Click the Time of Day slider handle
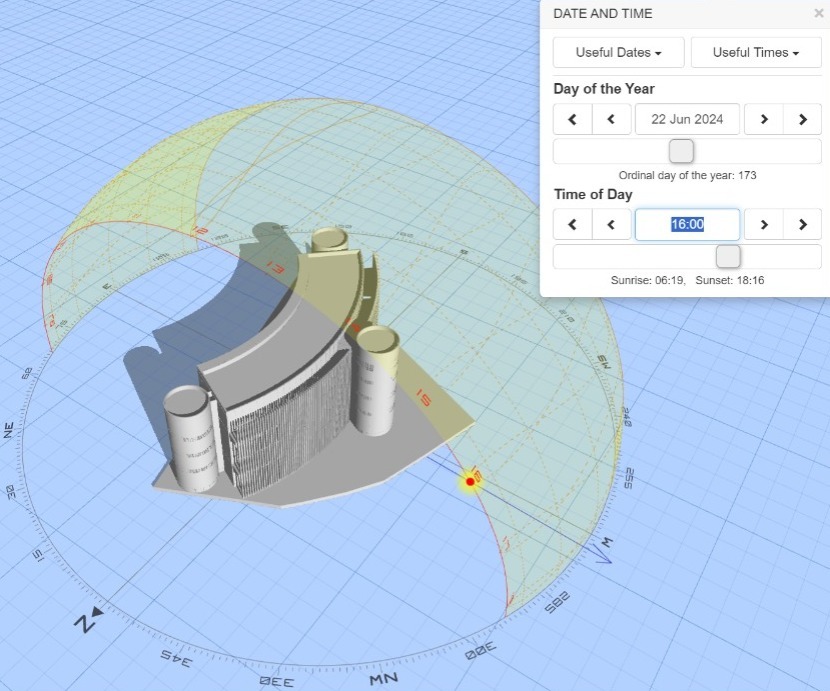 click(729, 256)
